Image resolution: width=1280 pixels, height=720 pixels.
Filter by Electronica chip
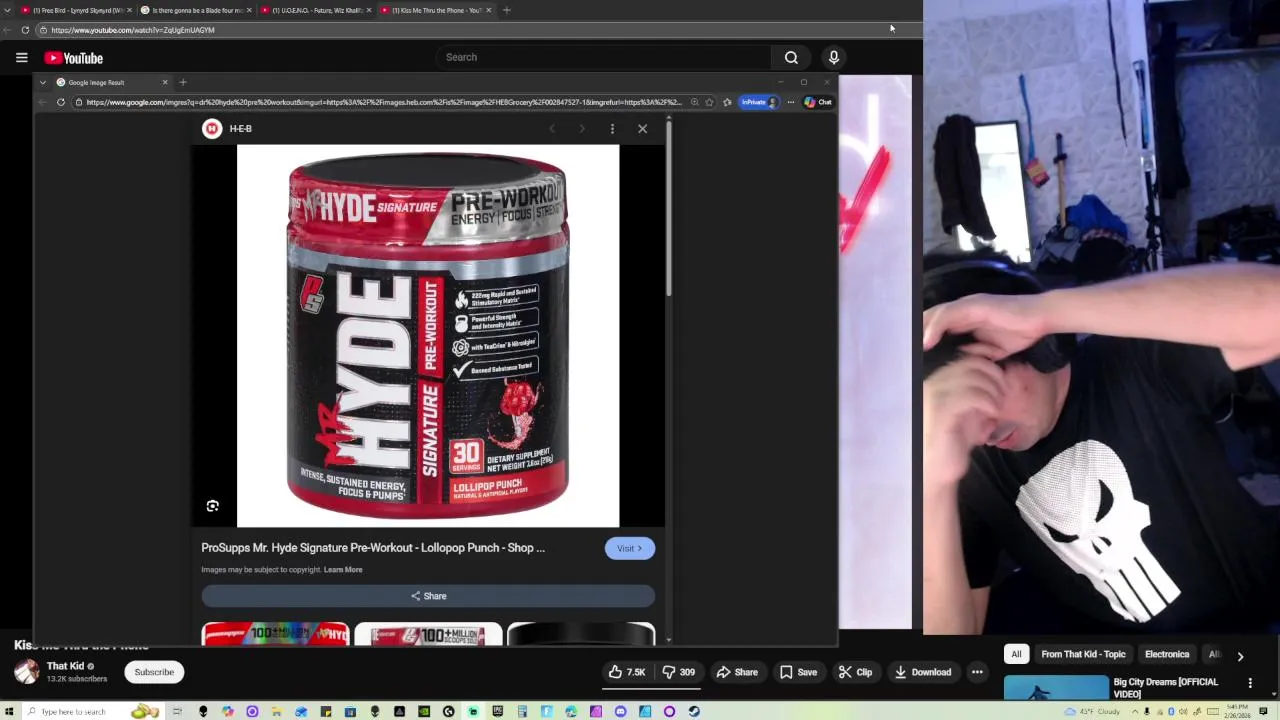1167,654
